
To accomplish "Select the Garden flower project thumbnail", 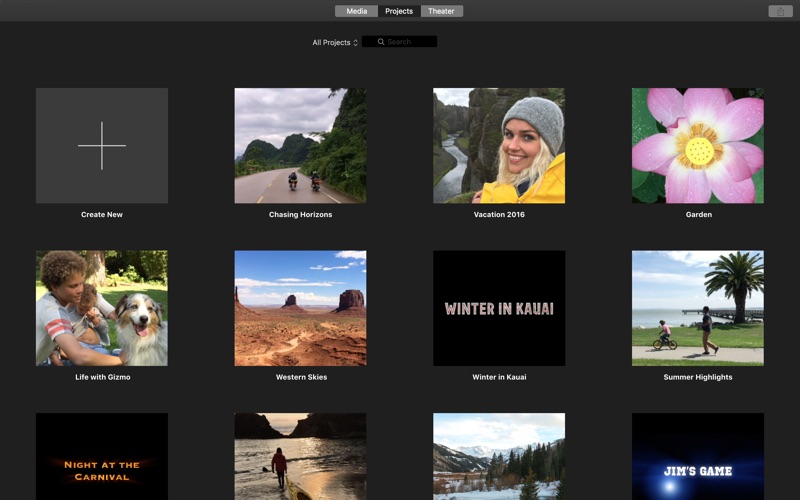I will pyautogui.click(x=698, y=145).
